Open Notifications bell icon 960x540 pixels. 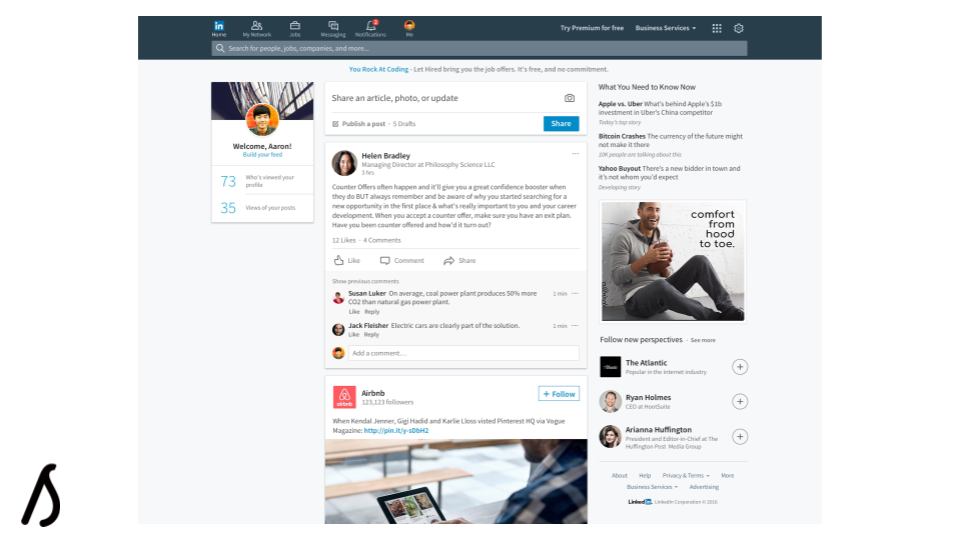(370, 26)
